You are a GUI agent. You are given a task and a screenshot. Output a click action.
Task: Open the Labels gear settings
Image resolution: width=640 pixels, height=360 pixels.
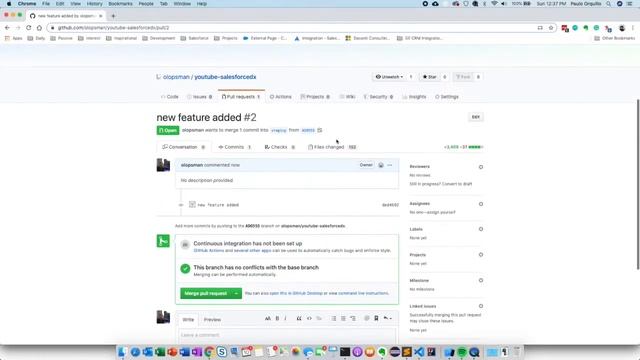pyautogui.click(x=481, y=229)
